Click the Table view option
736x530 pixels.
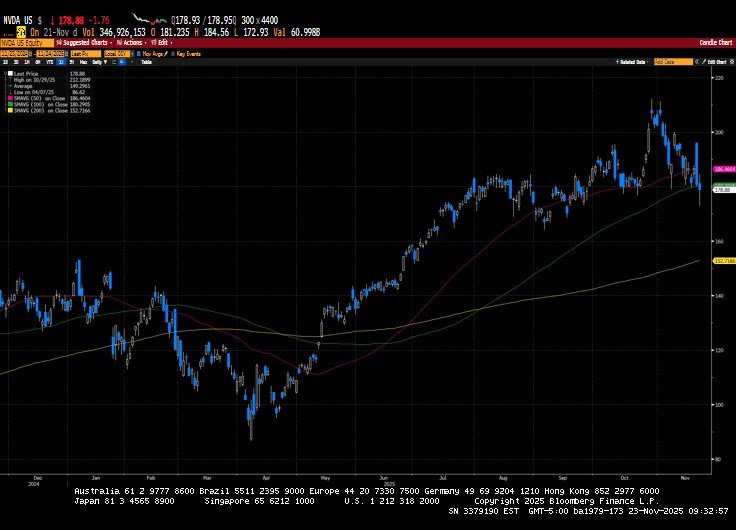(x=145, y=62)
